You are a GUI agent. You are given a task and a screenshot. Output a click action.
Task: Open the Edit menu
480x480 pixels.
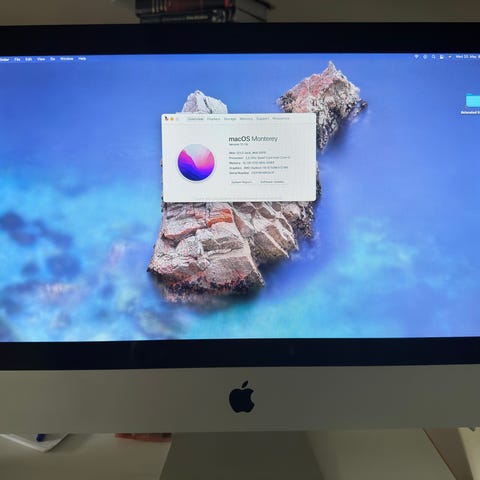(x=29, y=59)
